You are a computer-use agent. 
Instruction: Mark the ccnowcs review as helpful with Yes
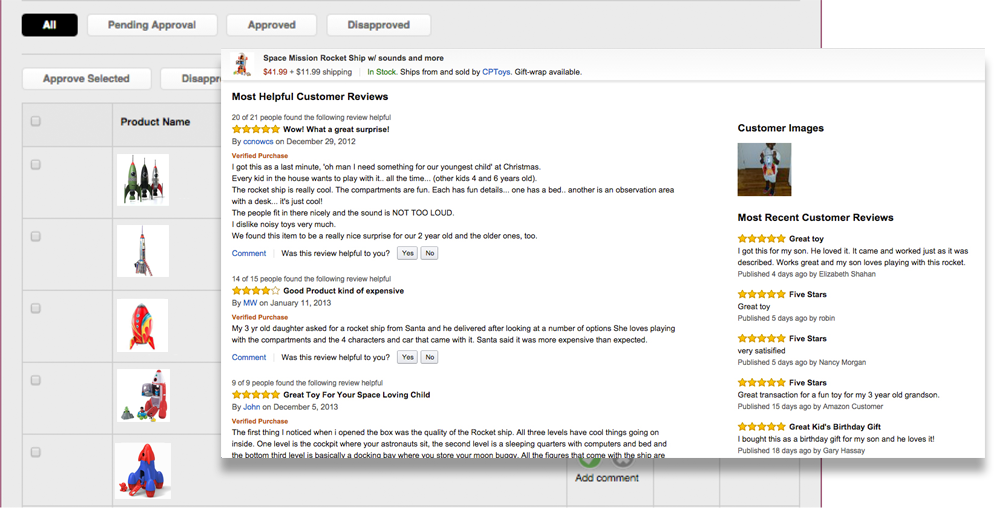click(x=408, y=253)
